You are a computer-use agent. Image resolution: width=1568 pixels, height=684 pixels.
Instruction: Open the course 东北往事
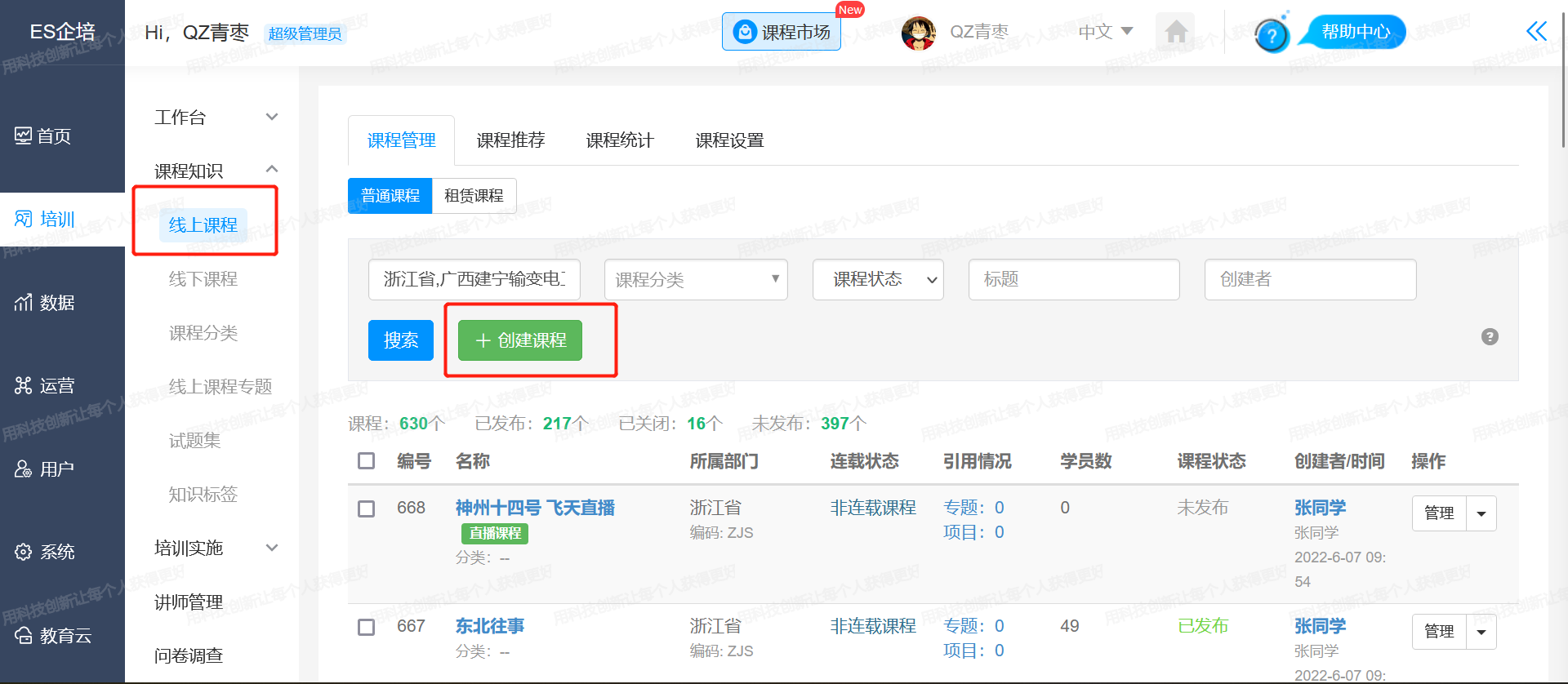(x=490, y=626)
